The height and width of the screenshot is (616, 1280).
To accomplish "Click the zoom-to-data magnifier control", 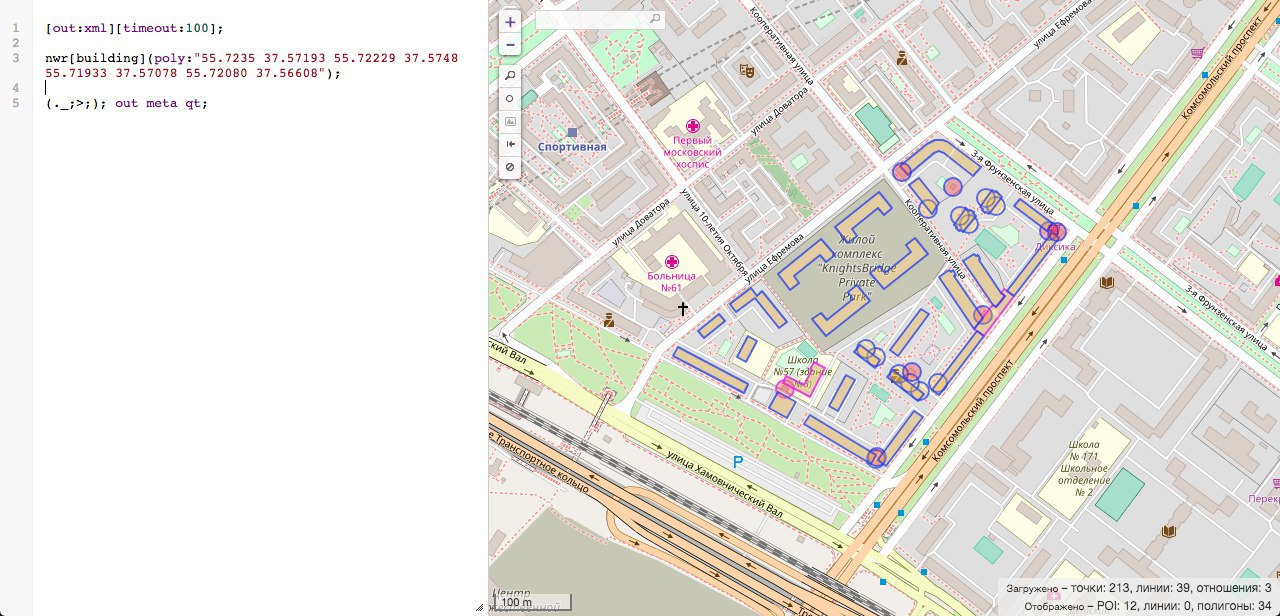I will tap(510, 76).
